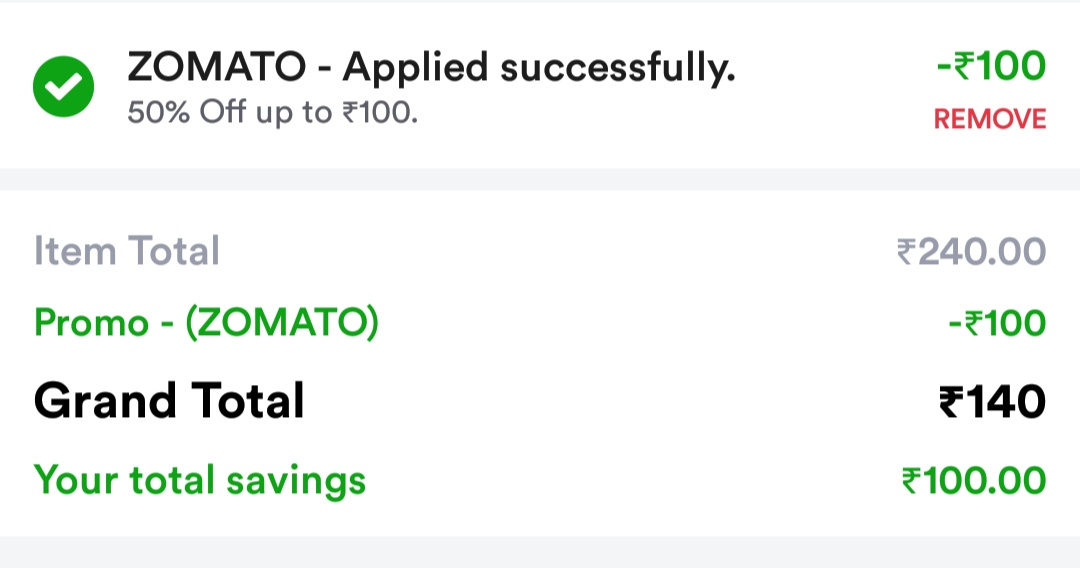Tap the ₹240.00 item total amount
Image resolution: width=1080 pixels, height=568 pixels.
(x=971, y=251)
